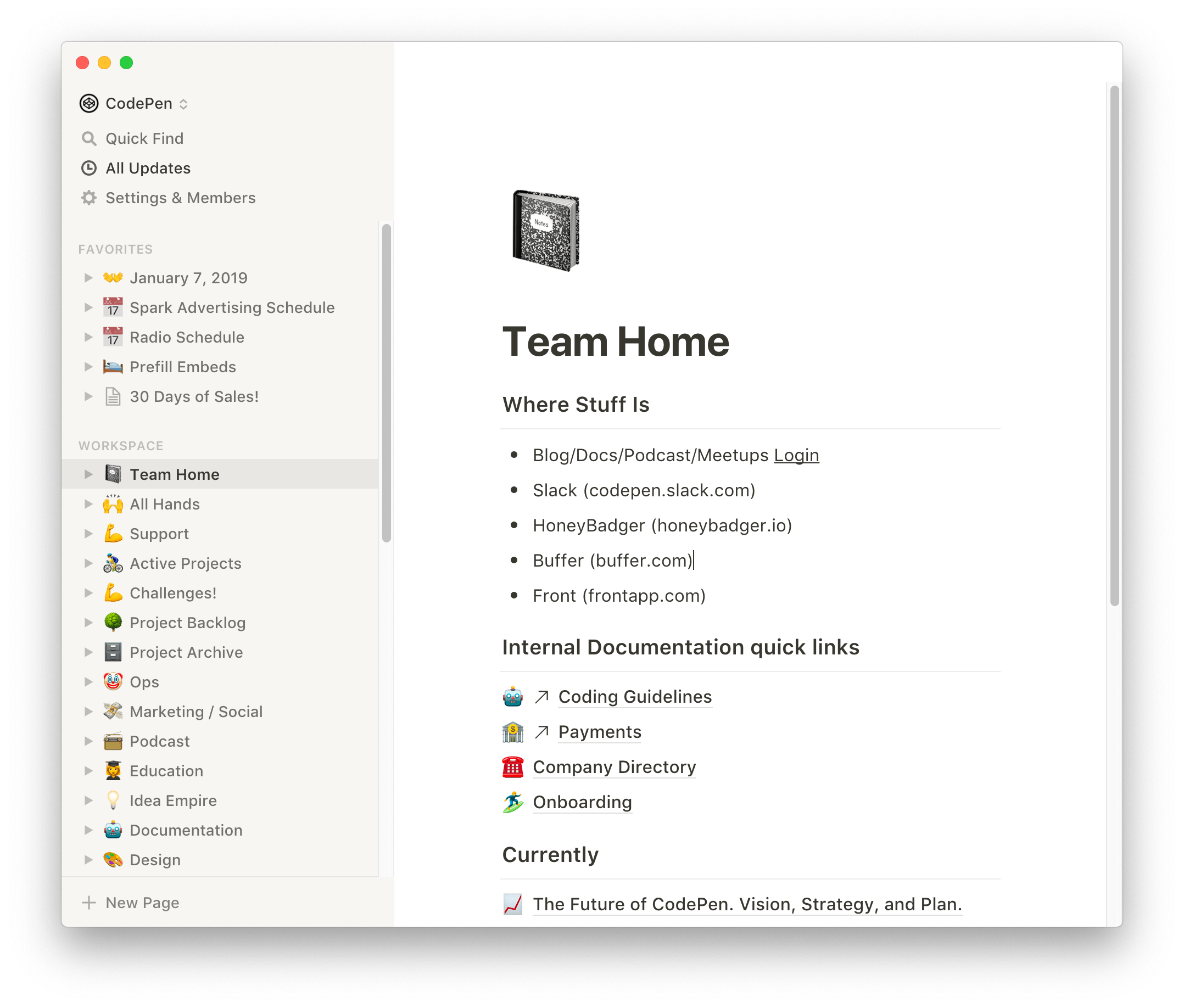Open the Onboarding page link

click(582, 802)
